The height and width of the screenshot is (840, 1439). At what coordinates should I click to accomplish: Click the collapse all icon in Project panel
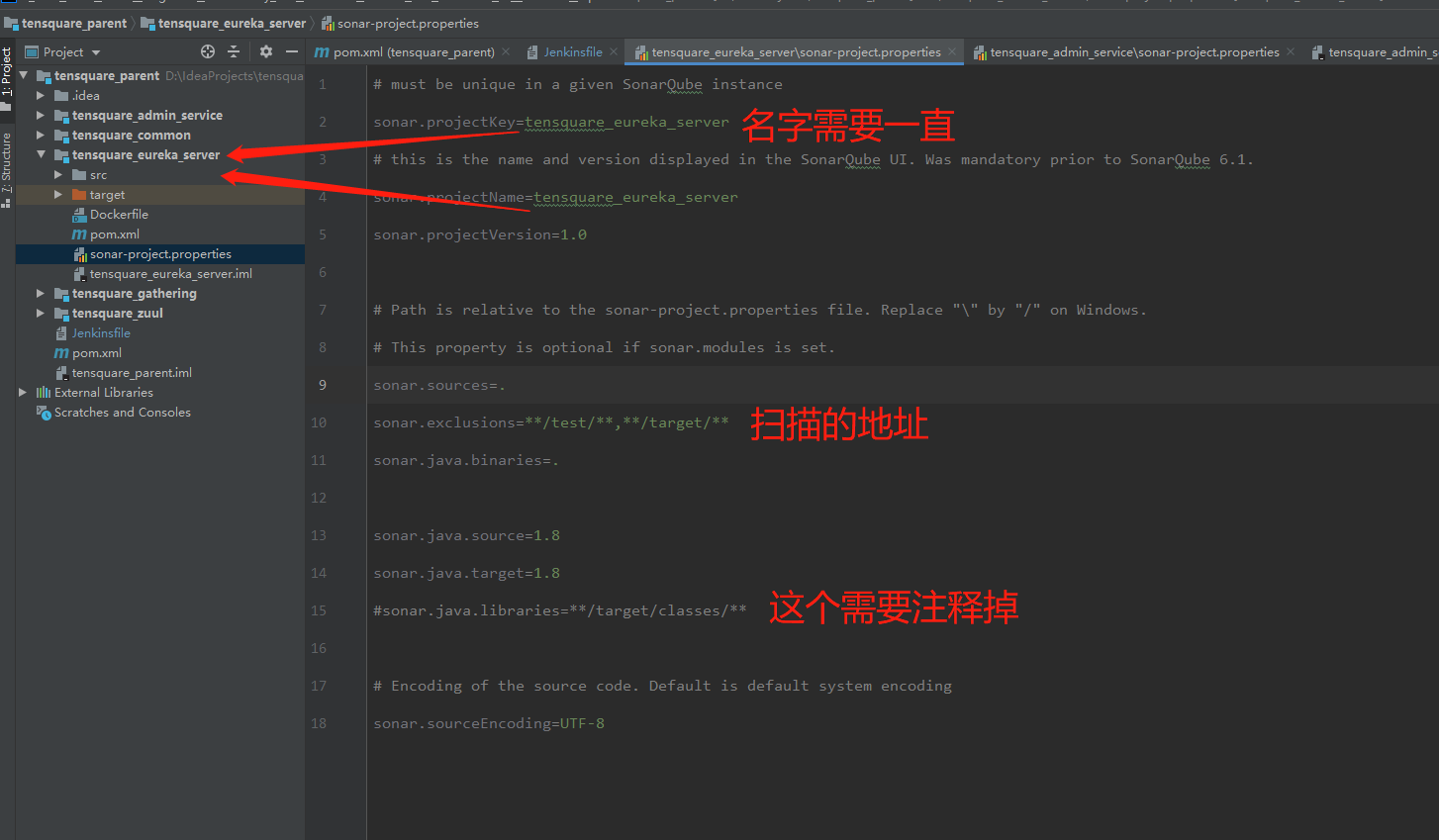click(x=234, y=51)
